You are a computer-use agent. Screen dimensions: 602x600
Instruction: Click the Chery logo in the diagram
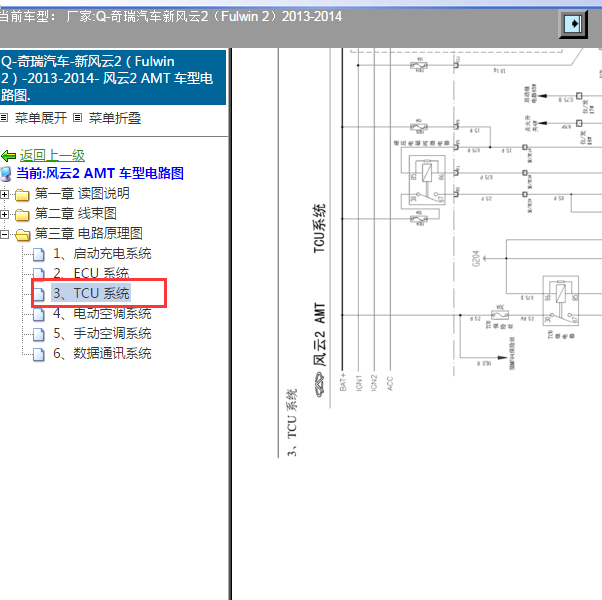(x=319, y=385)
